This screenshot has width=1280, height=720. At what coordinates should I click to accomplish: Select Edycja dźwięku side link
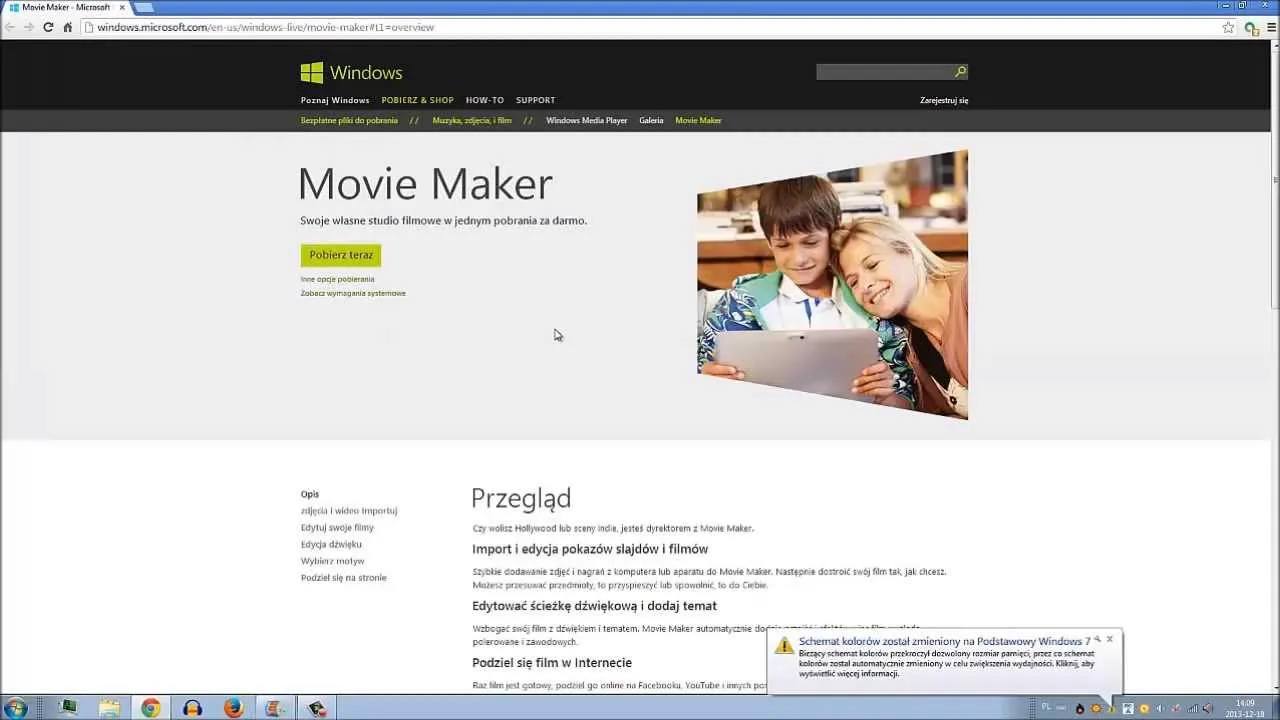point(331,544)
